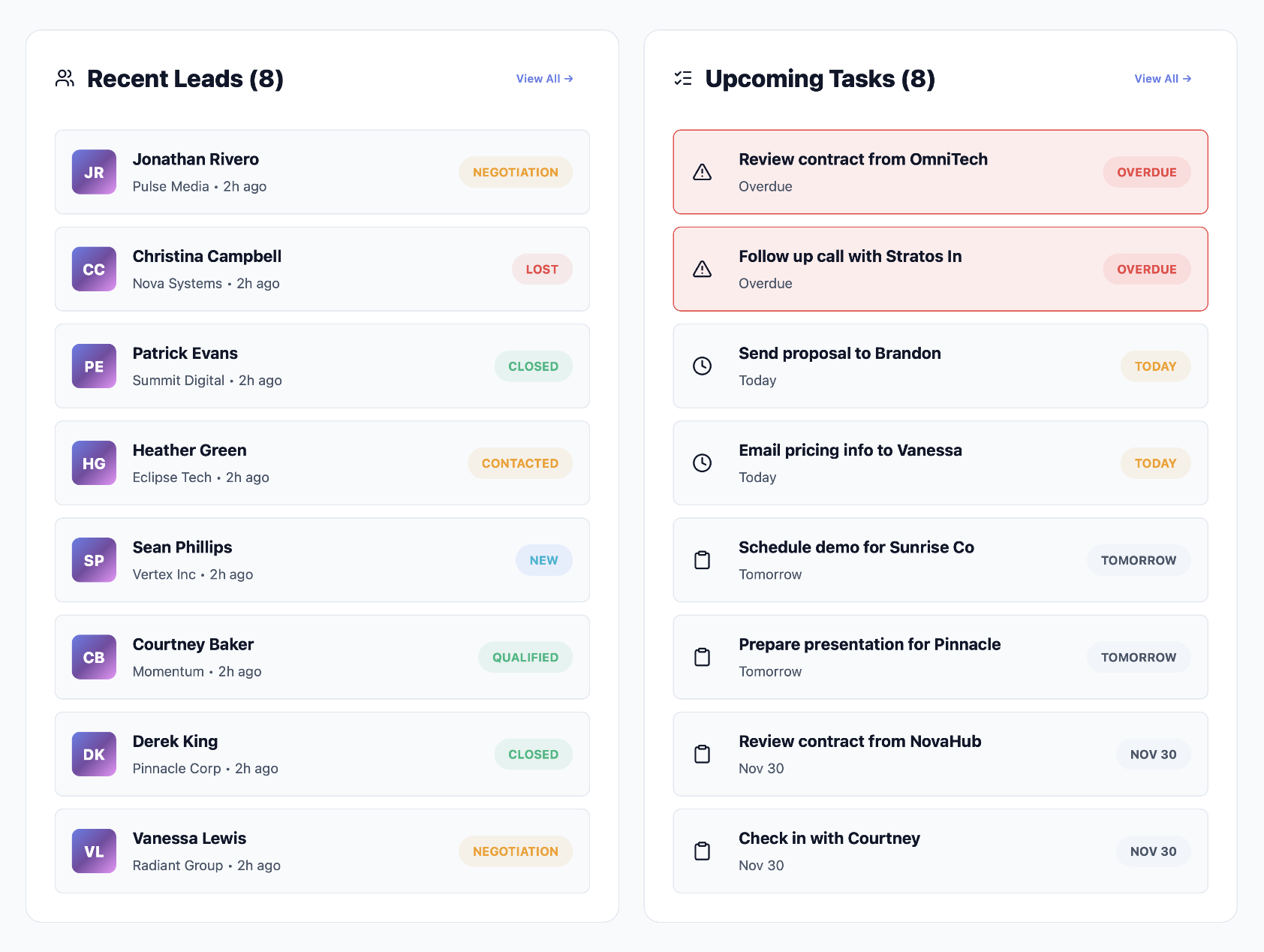Click the clock icon on Send proposal task
The height and width of the screenshot is (952, 1264).
coord(702,366)
